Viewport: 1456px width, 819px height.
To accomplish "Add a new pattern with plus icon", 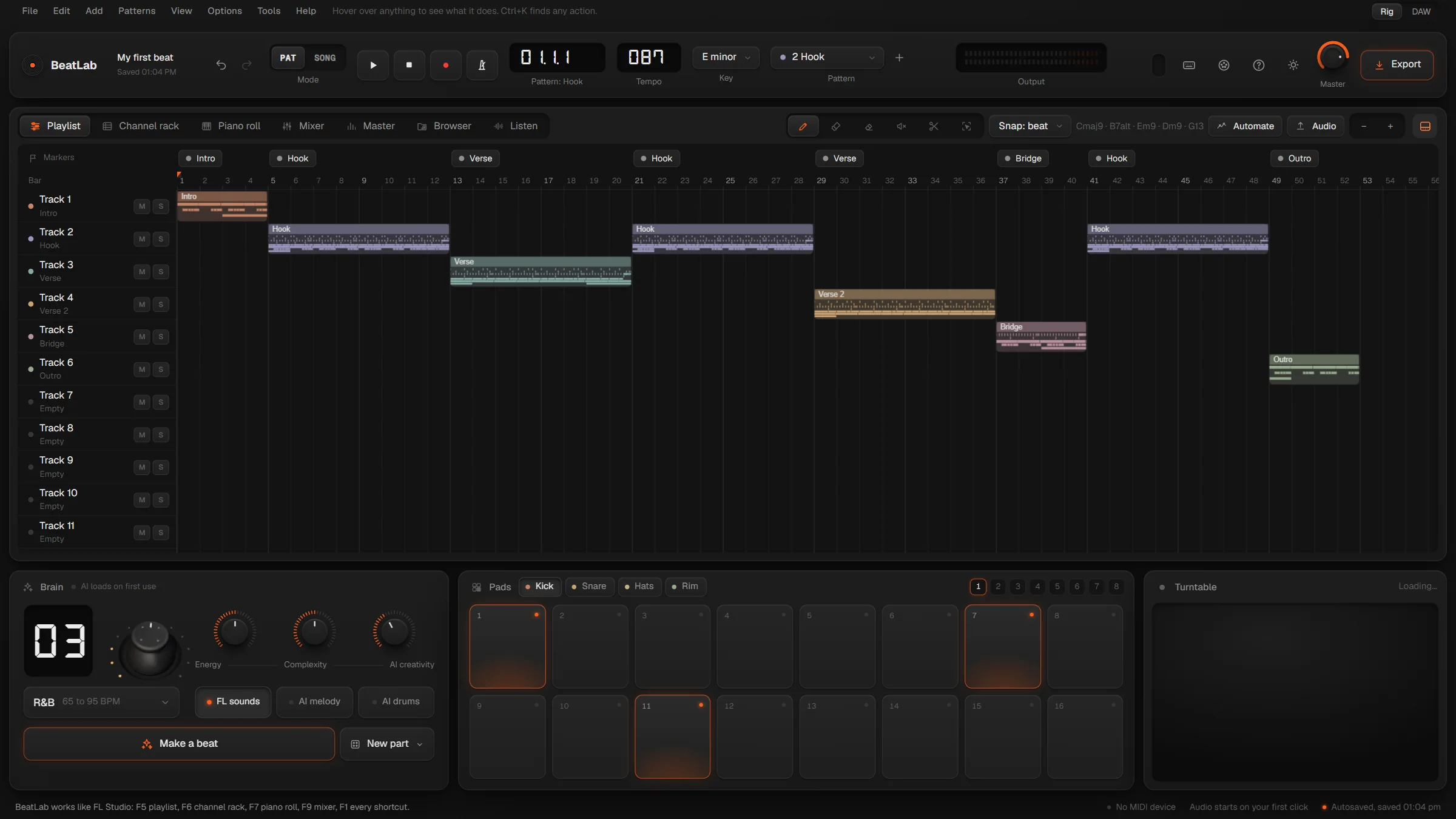I will click(899, 58).
